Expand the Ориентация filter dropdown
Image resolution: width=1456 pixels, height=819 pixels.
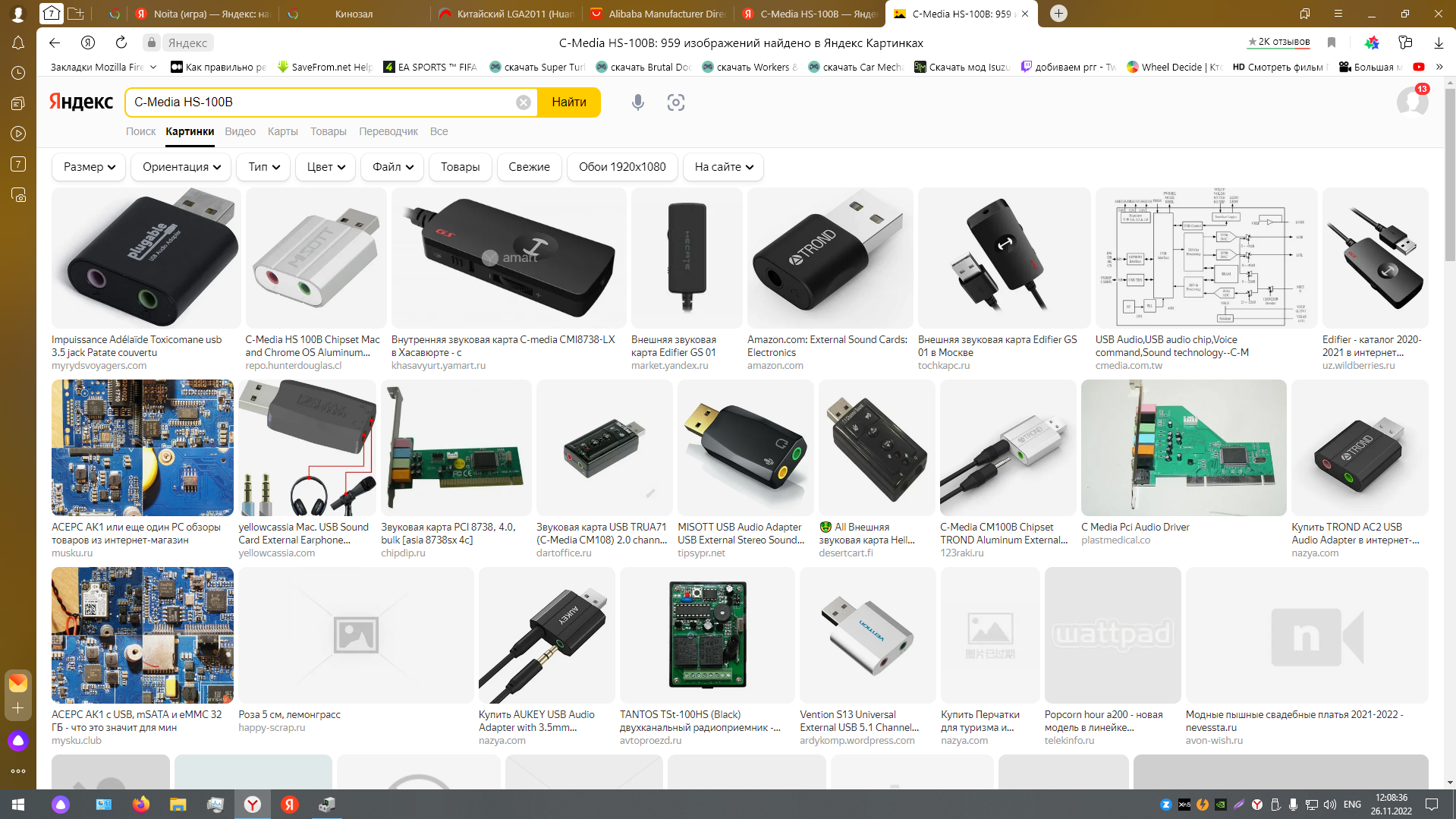tap(181, 167)
